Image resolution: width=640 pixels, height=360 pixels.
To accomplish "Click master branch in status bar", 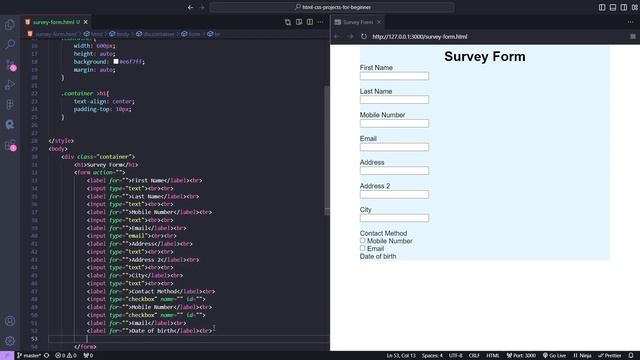I will point(29,356).
